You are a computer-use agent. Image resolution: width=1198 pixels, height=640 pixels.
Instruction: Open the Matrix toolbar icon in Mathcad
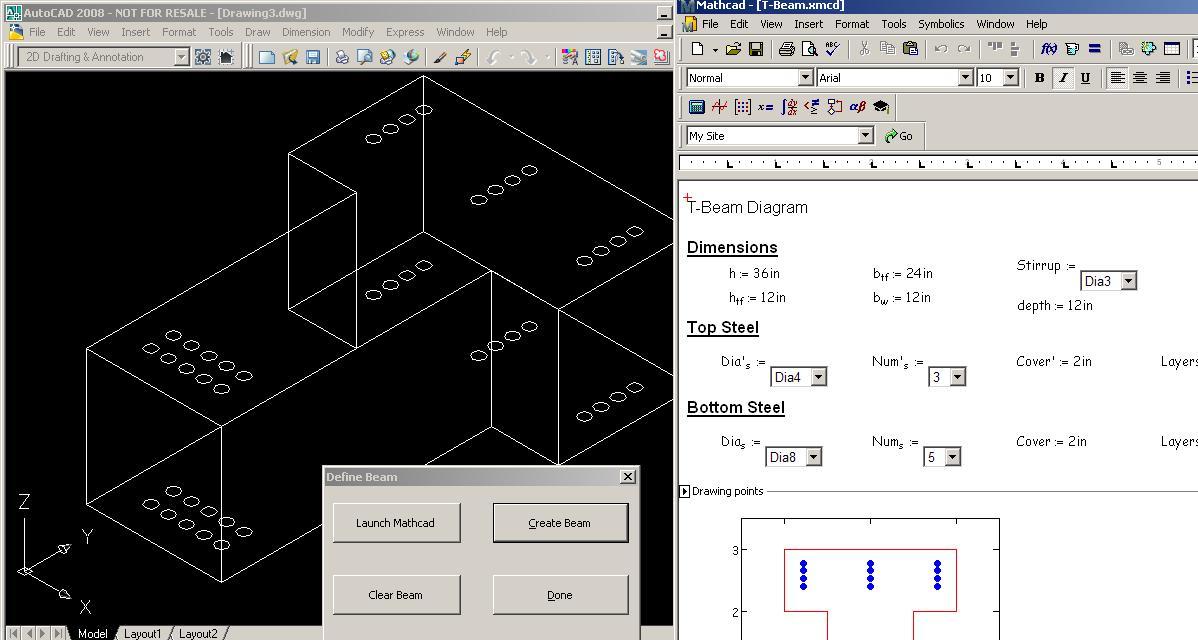click(x=742, y=107)
